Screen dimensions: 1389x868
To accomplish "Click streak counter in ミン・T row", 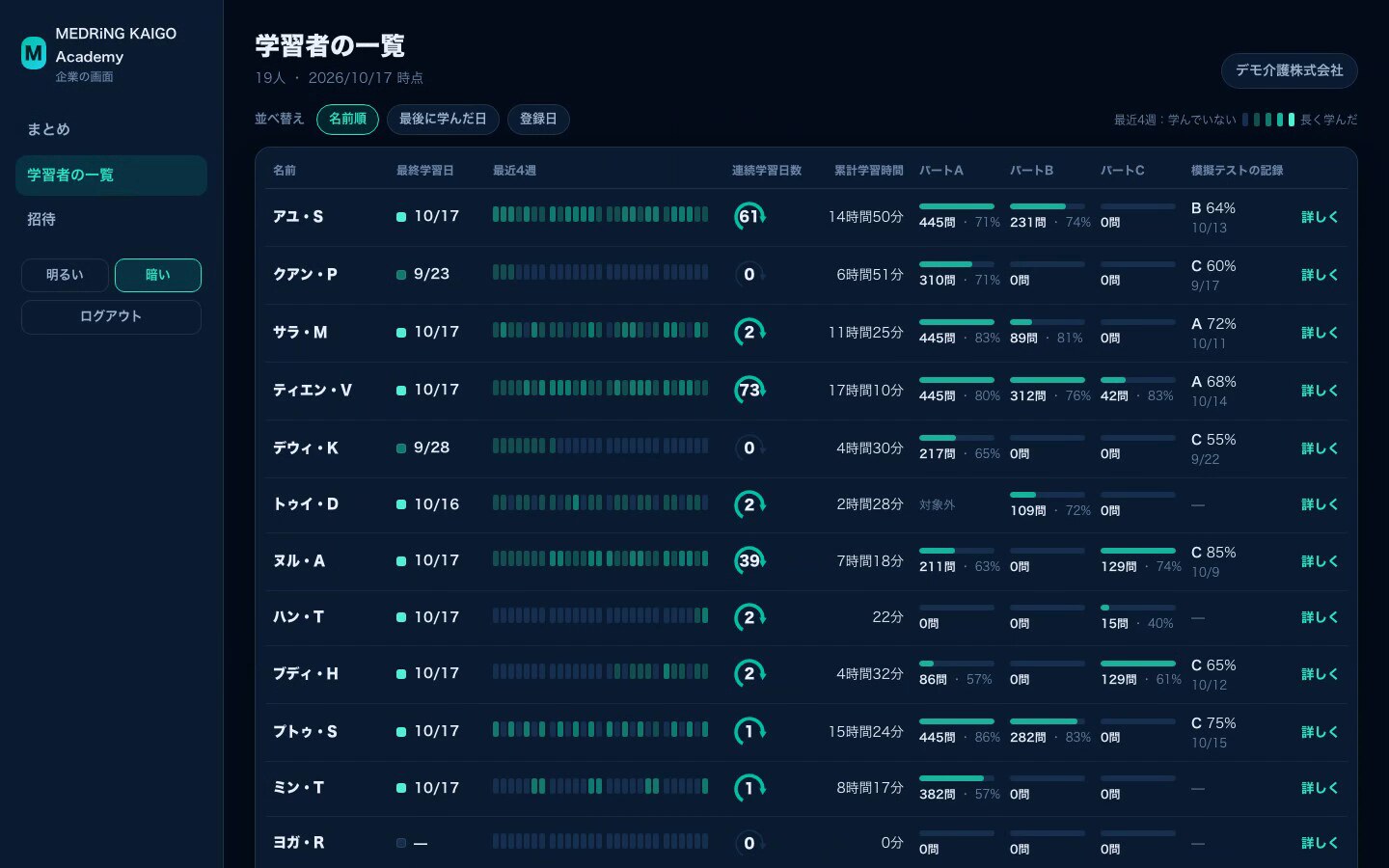I will (x=749, y=788).
